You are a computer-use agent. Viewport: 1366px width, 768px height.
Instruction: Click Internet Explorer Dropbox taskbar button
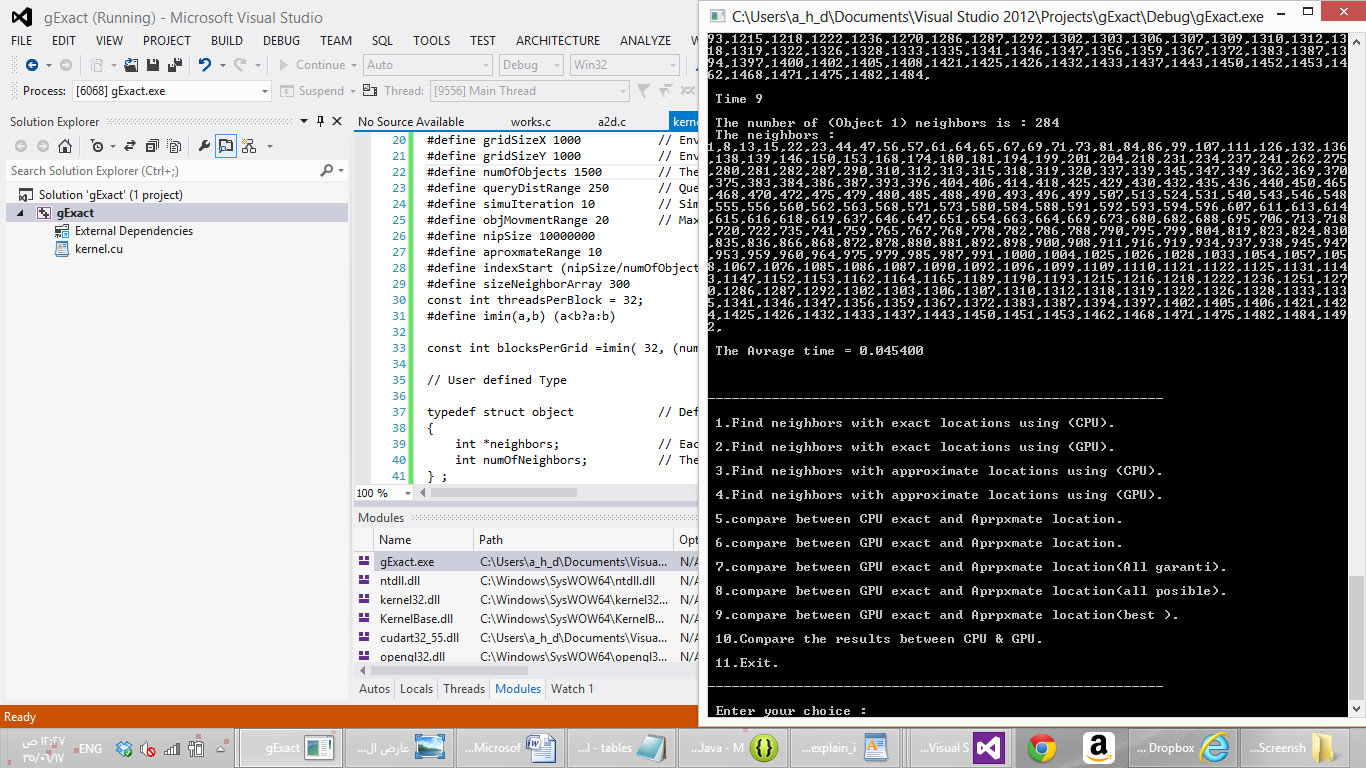click(x=1182, y=747)
